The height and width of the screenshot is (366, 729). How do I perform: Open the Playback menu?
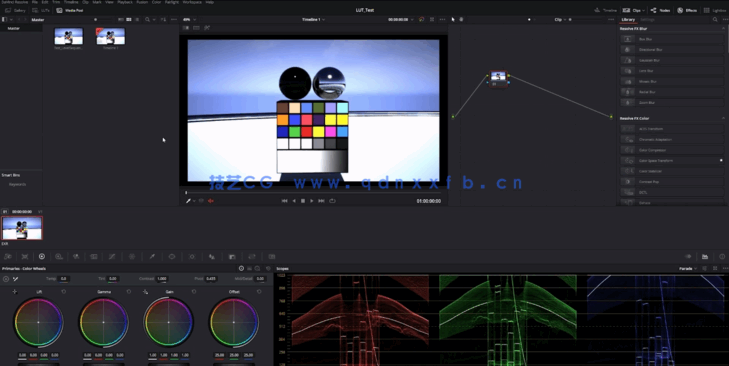[x=125, y=2]
